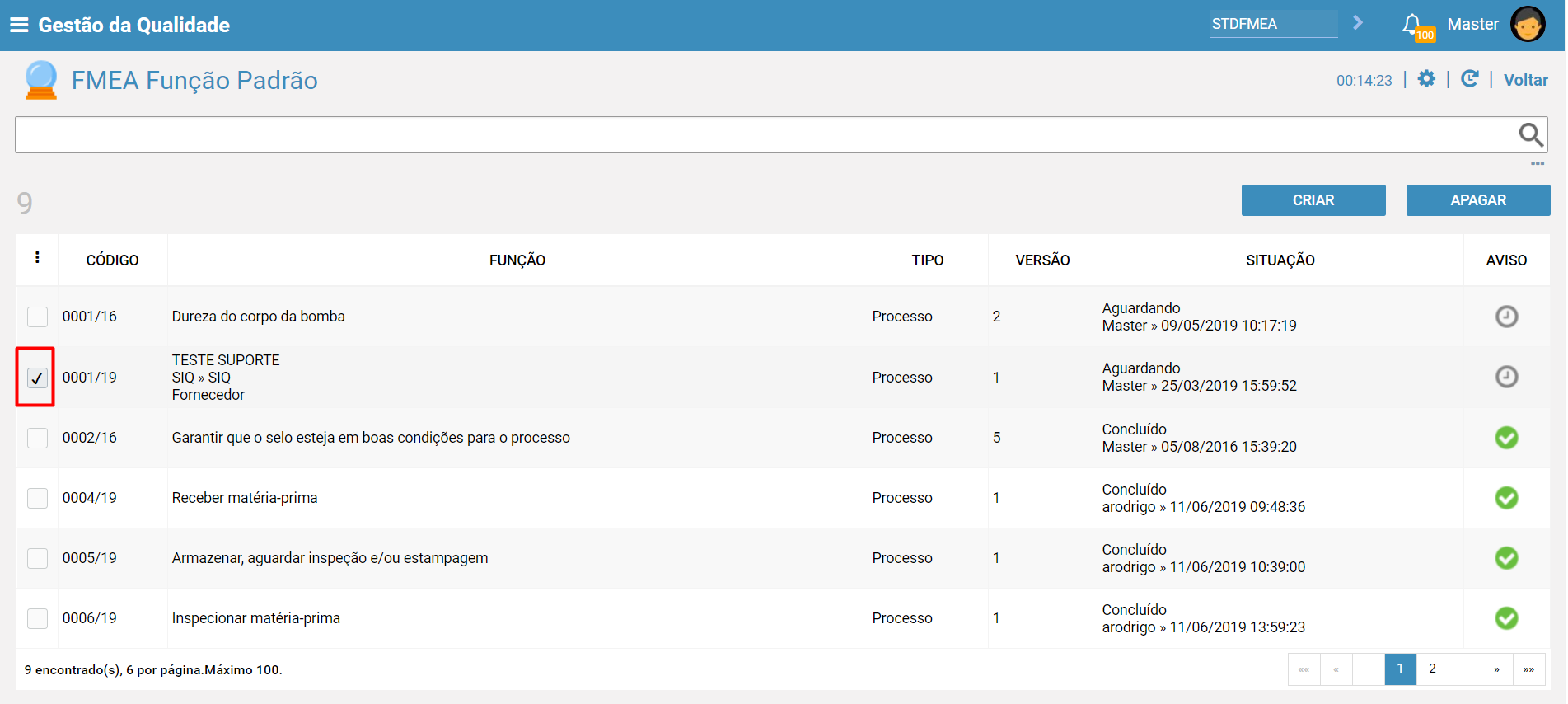Open the settings gear icon
This screenshot has width=1568, height=704.
[1426, 79]
